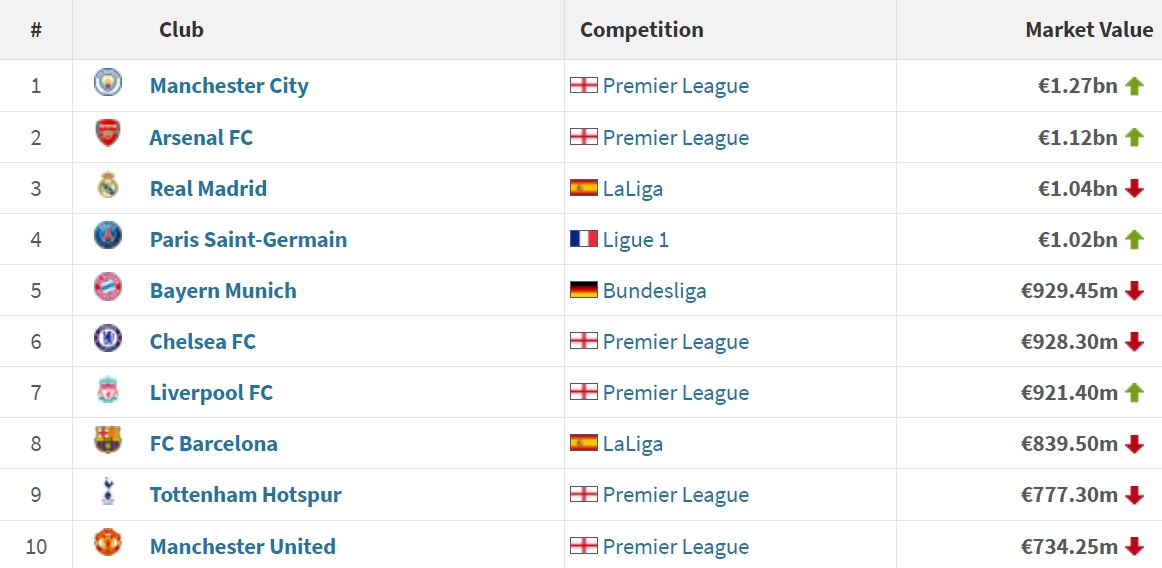Click the Real Madrid club crest
Viewport: 1162px width, 568px height.
coord(108,186)
